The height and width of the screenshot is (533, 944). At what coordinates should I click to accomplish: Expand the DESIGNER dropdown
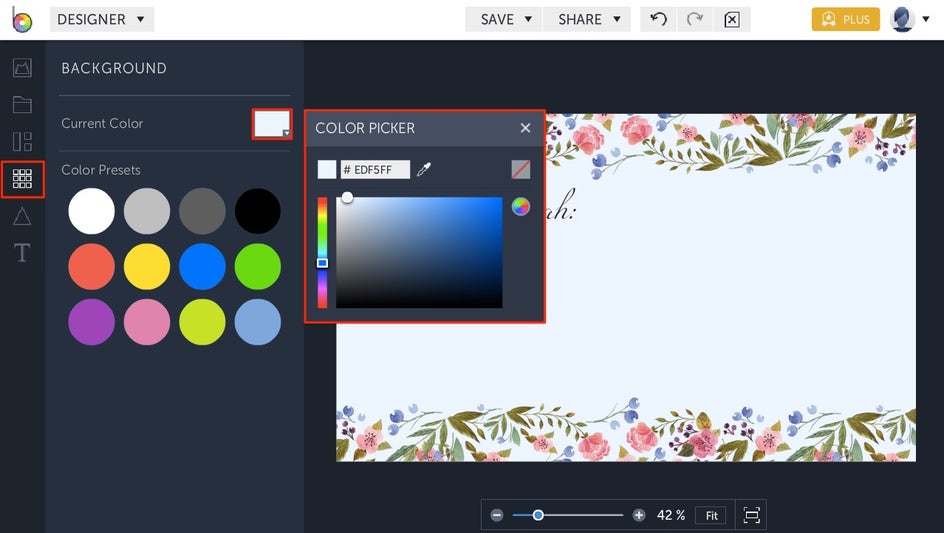102,19
